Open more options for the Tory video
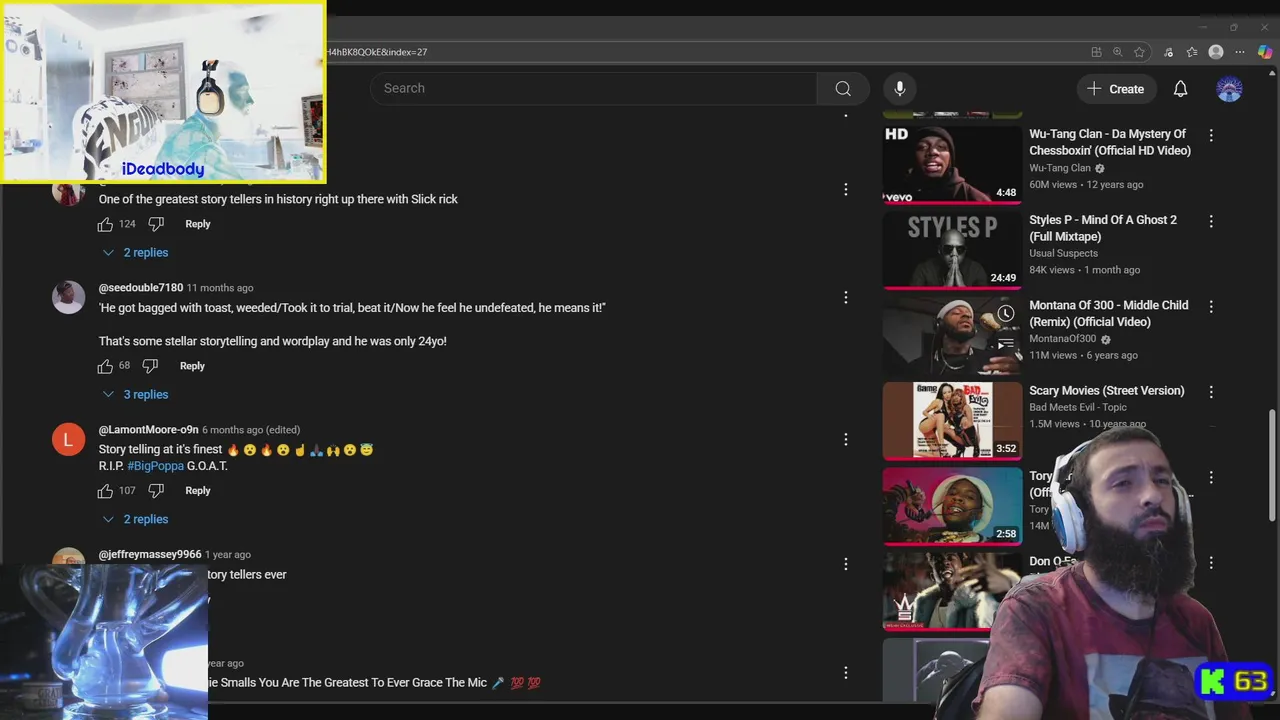This screenshot has width=1280, height=720. (1211, 477)
